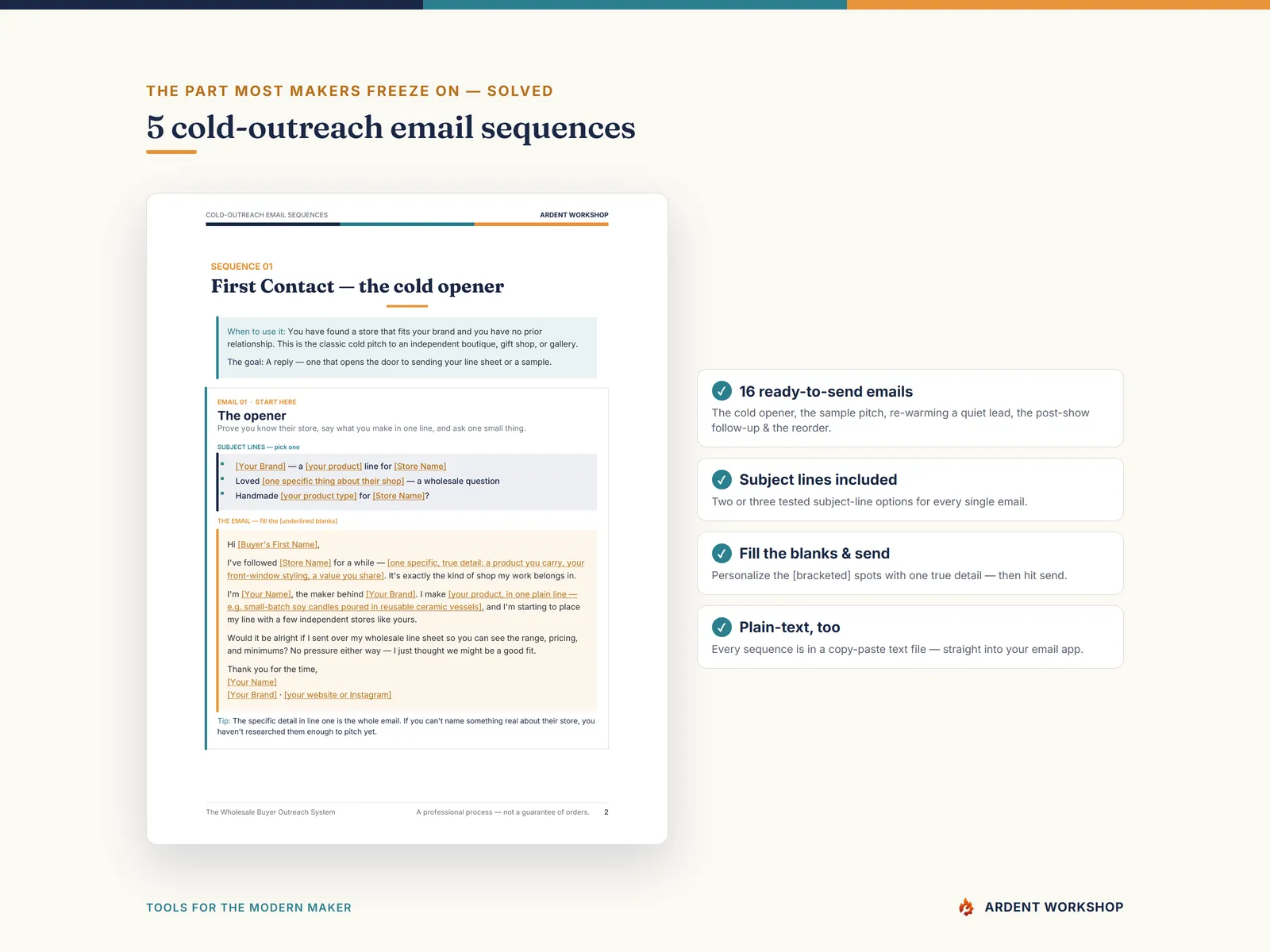Open the cold-outreach document page preview

pyautogui.click(x=407, y=519)
